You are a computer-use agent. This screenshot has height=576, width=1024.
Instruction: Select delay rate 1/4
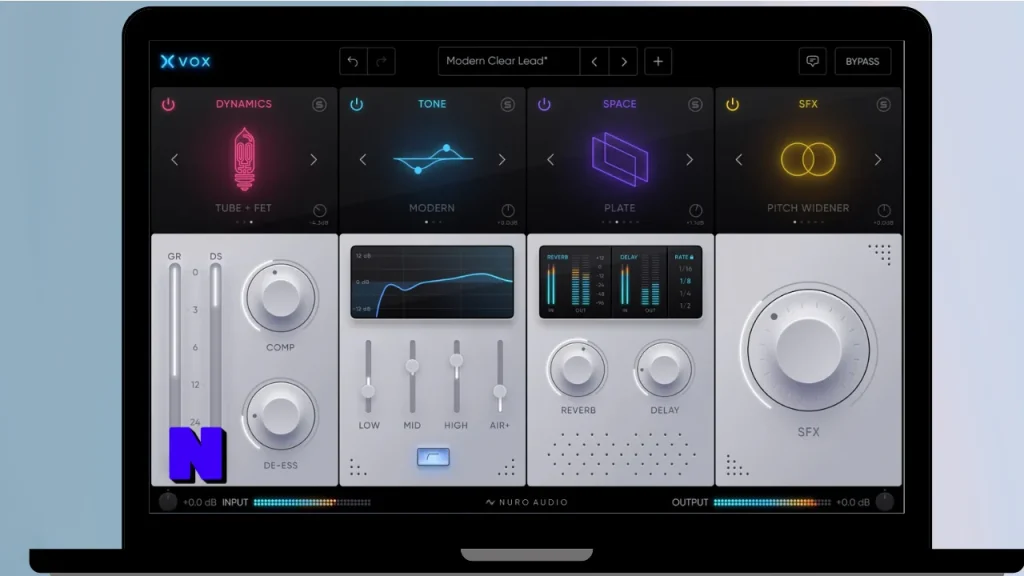(685, 294)
